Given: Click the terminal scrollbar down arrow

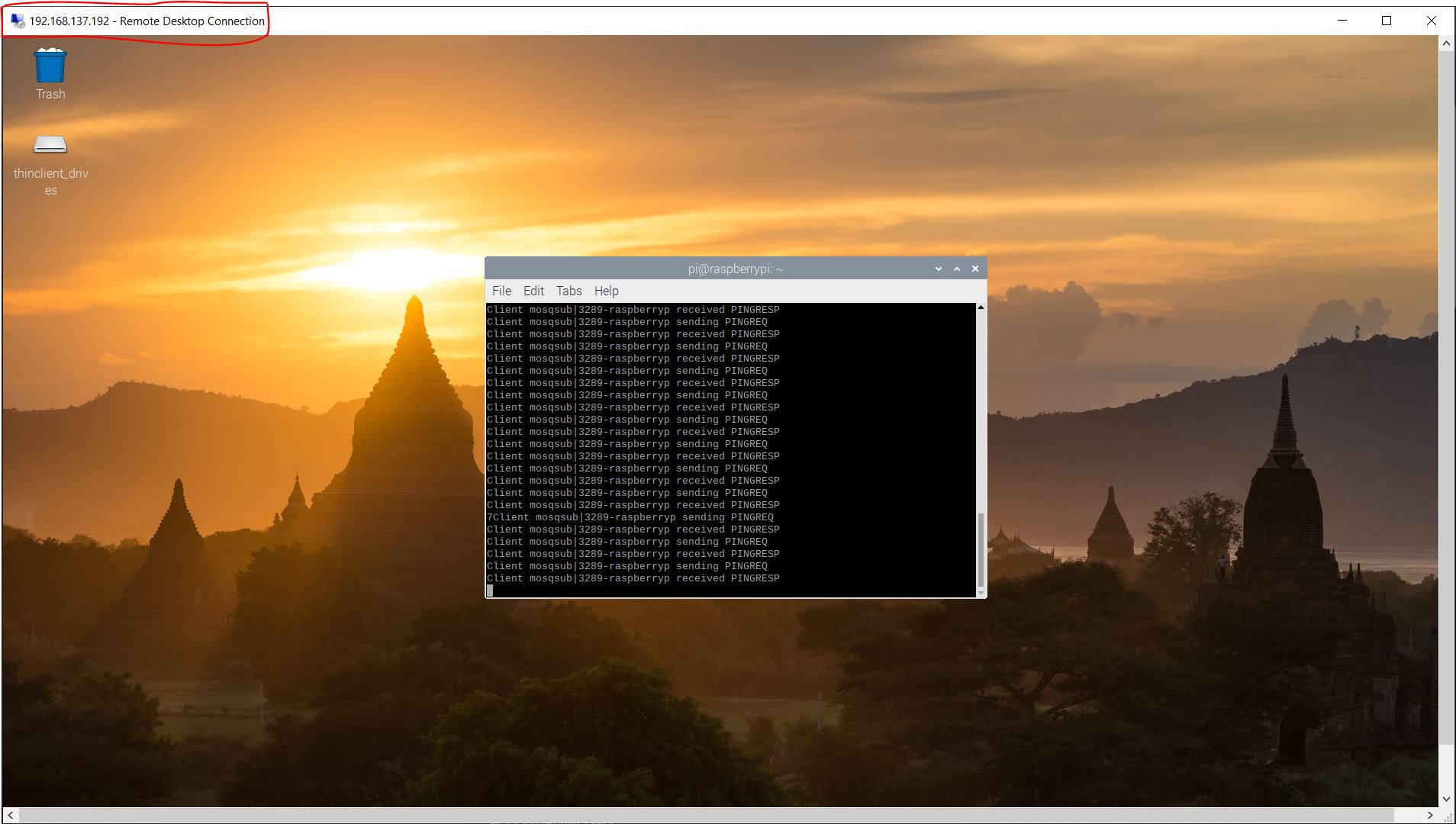Looking at the screenshot, I should [x=981, y=592].
